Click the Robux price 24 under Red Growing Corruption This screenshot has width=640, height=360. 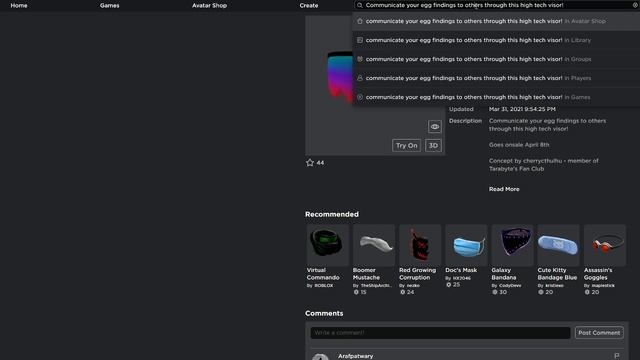pyautogui.click(x=407, y=292)
